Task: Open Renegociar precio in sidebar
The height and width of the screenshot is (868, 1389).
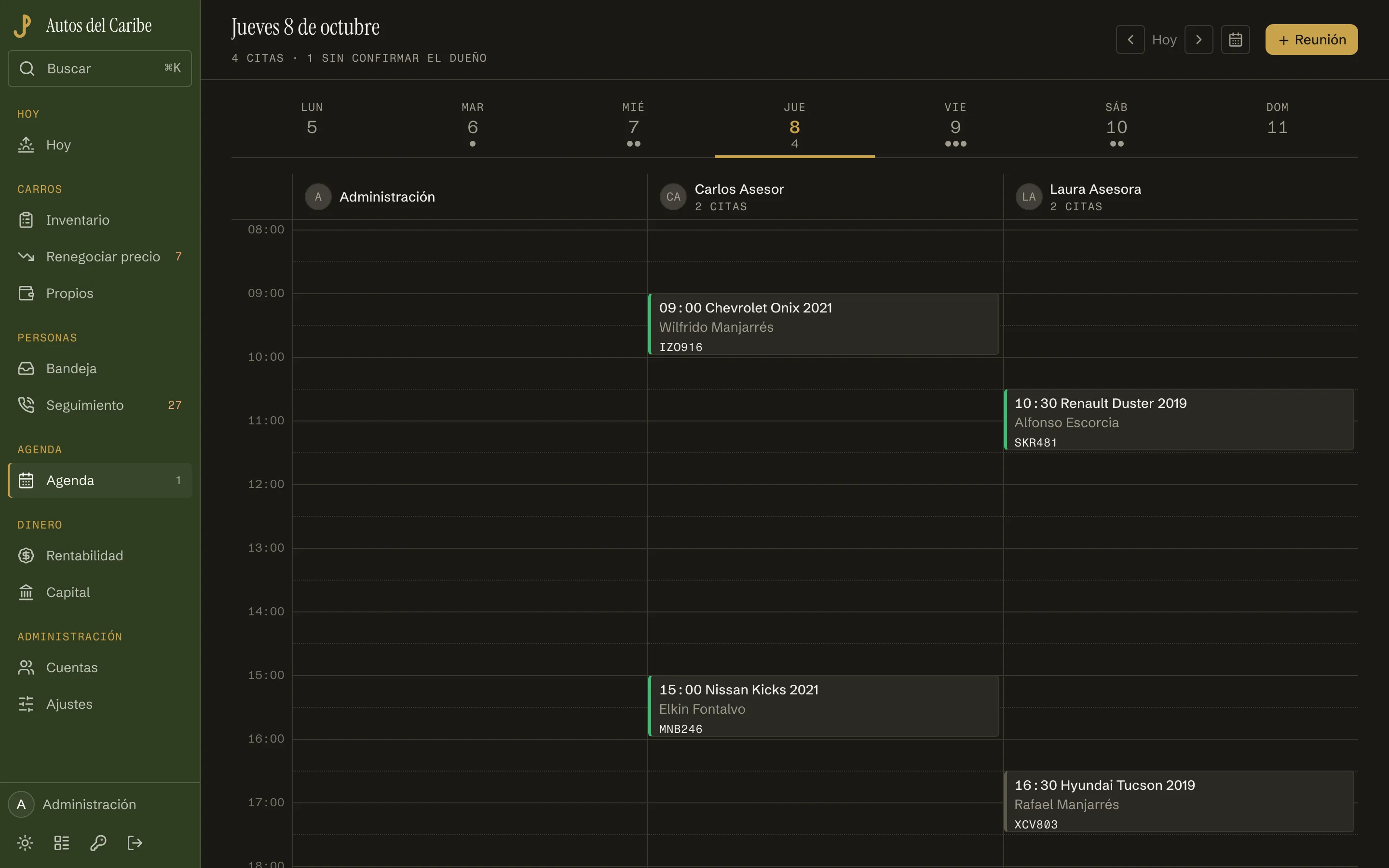Action: click(x=100, y=257)
